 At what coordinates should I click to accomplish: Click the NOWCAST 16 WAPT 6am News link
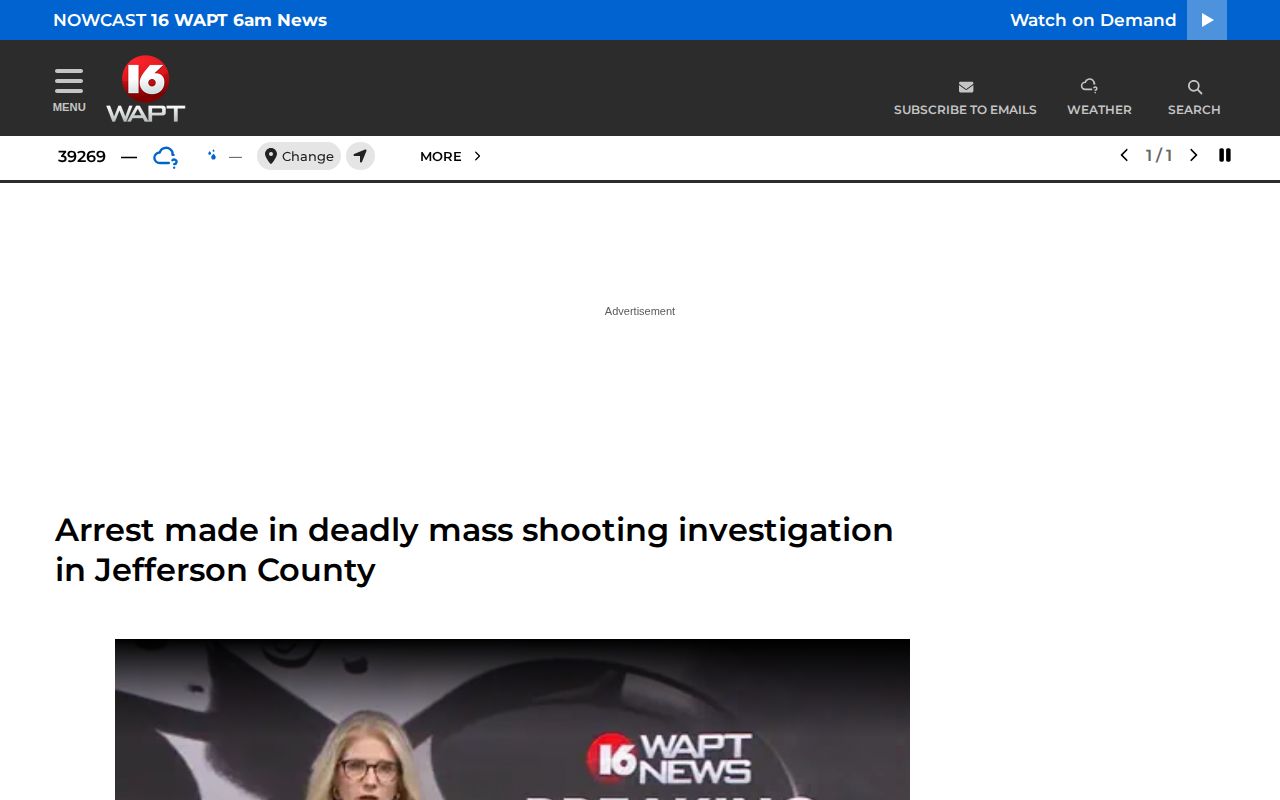pyautogui.click(x=190, y=20)
